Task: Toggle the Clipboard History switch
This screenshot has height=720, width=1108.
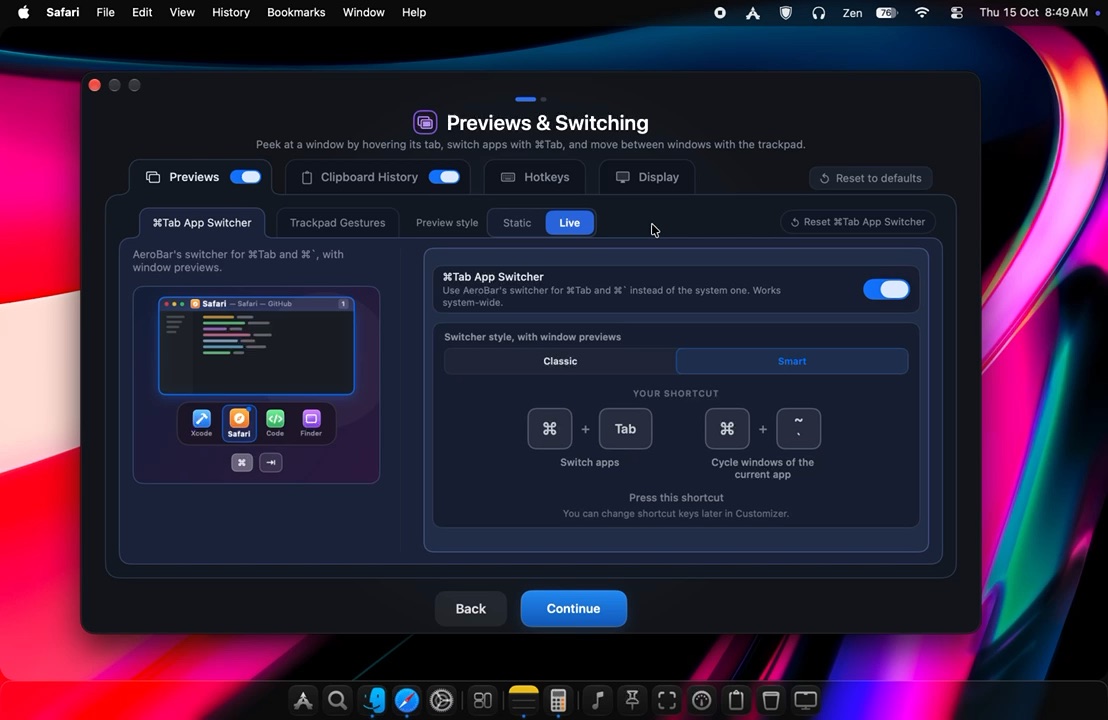Action: click(x=444, y=177)
